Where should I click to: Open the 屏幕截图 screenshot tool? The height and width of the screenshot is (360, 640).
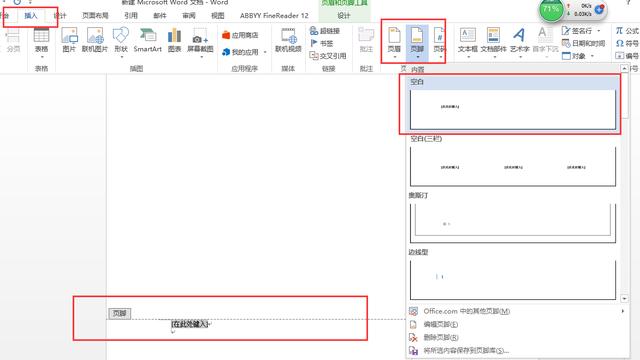200,42
